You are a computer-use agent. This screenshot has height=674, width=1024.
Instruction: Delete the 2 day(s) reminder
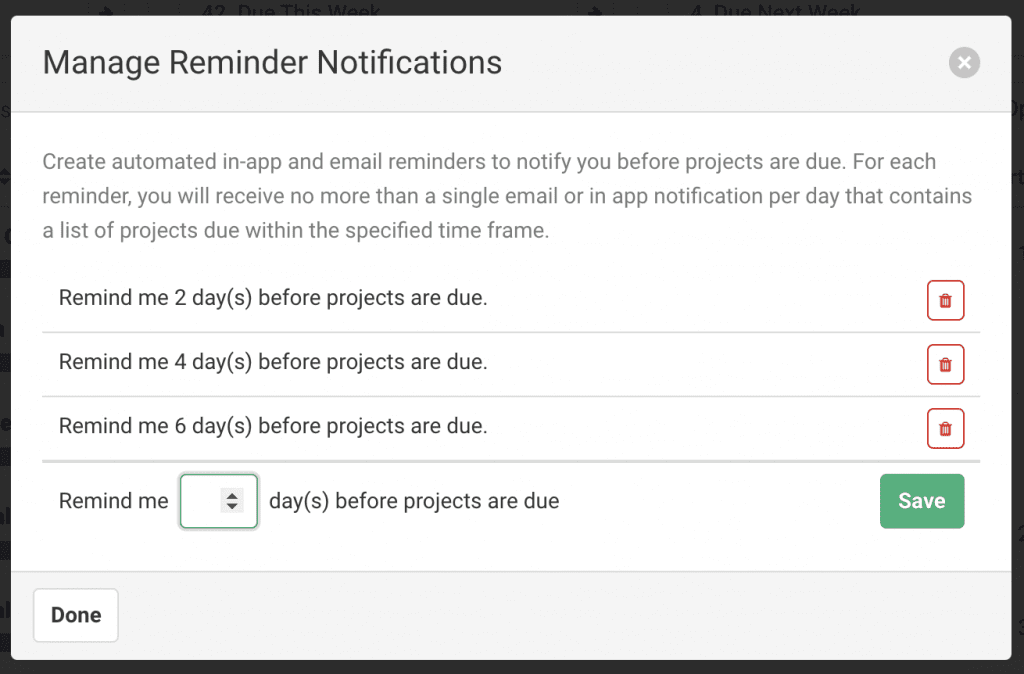click(x=945, y=300)
